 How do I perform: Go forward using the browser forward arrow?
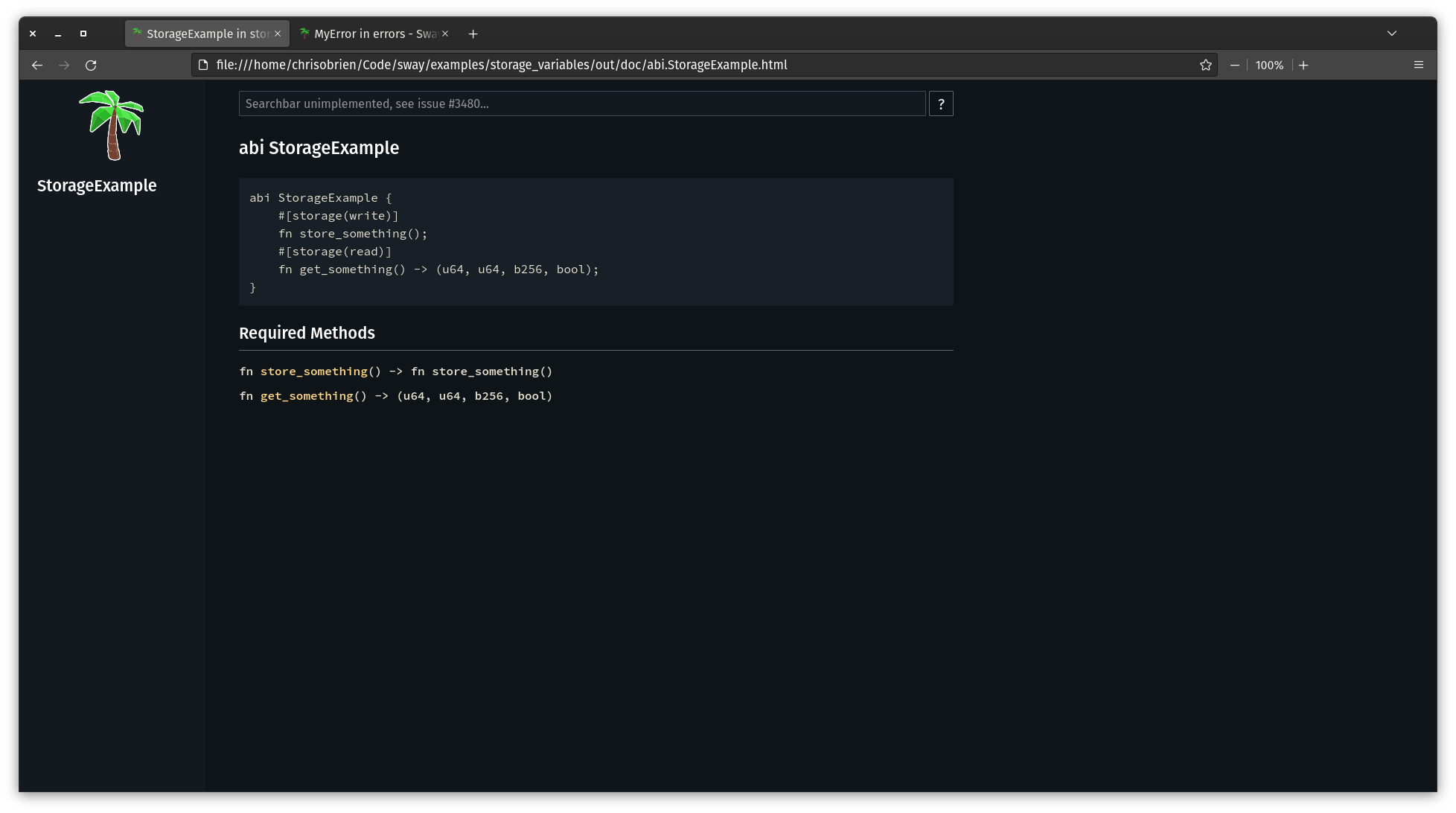coord(64,66)
